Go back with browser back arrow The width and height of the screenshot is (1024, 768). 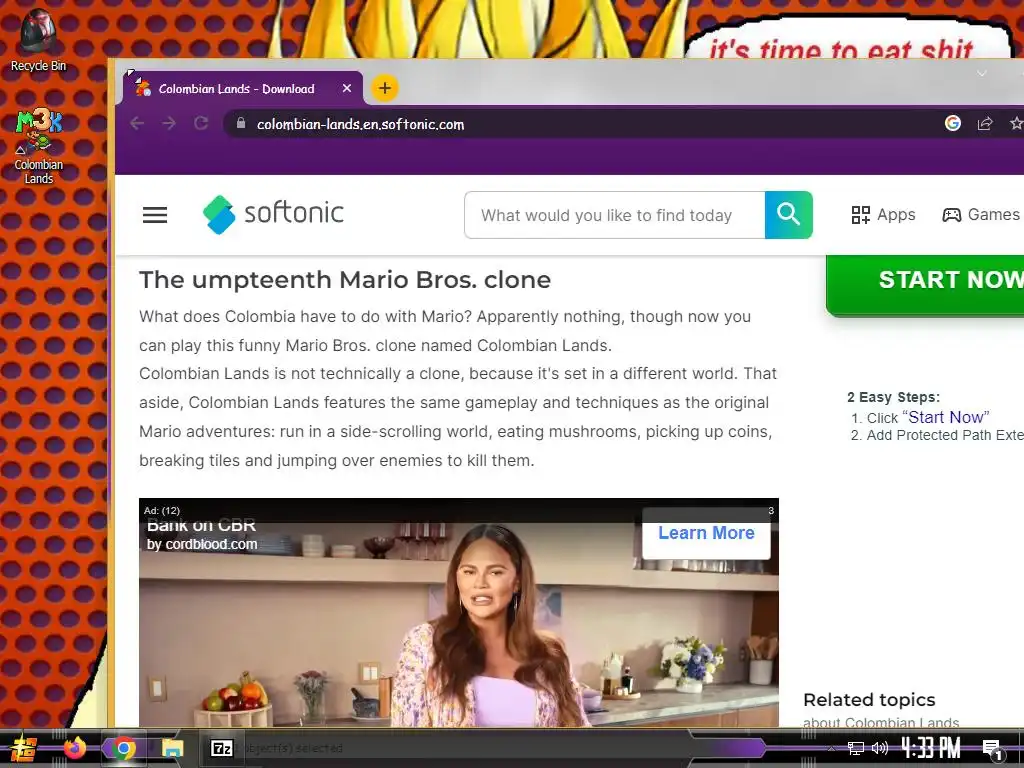136,123
